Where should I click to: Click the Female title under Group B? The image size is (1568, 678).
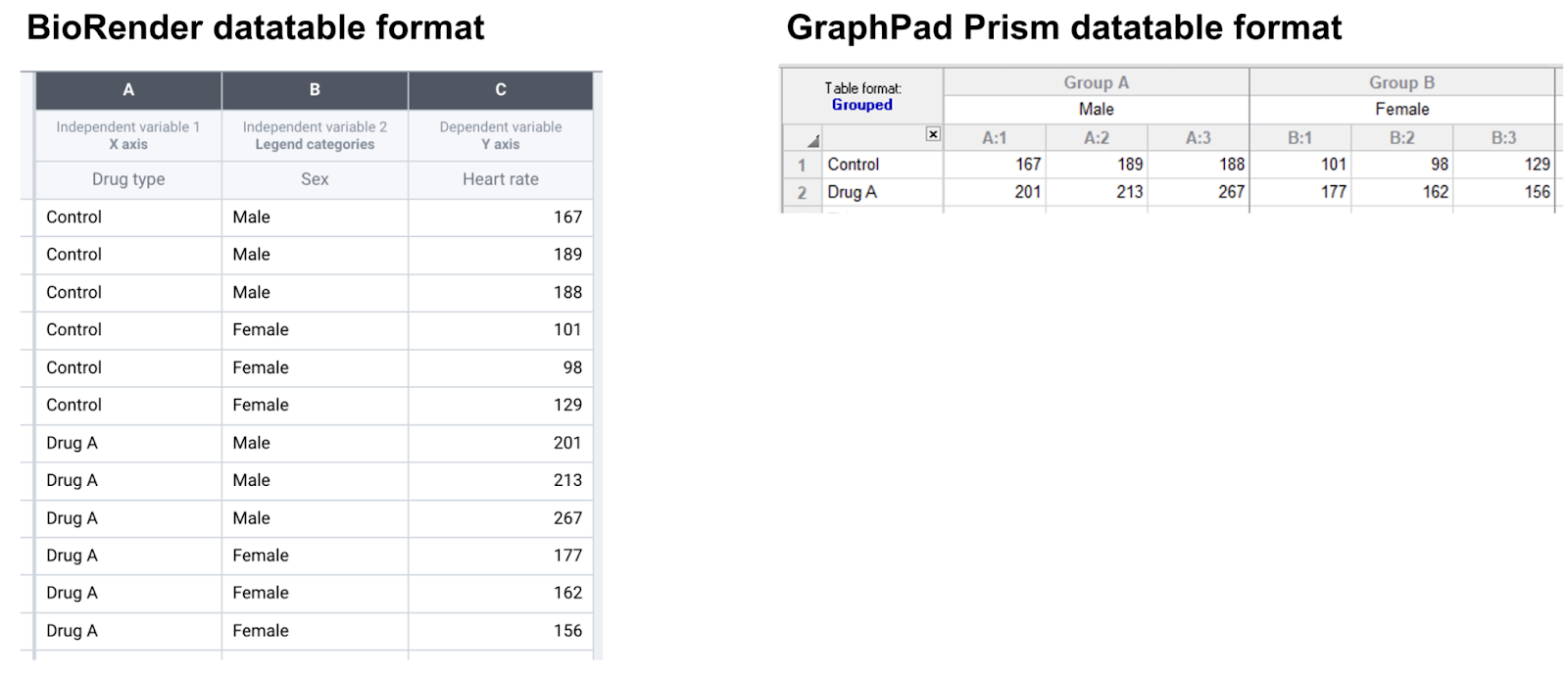pyautogui.click(x=1401, y=110)
